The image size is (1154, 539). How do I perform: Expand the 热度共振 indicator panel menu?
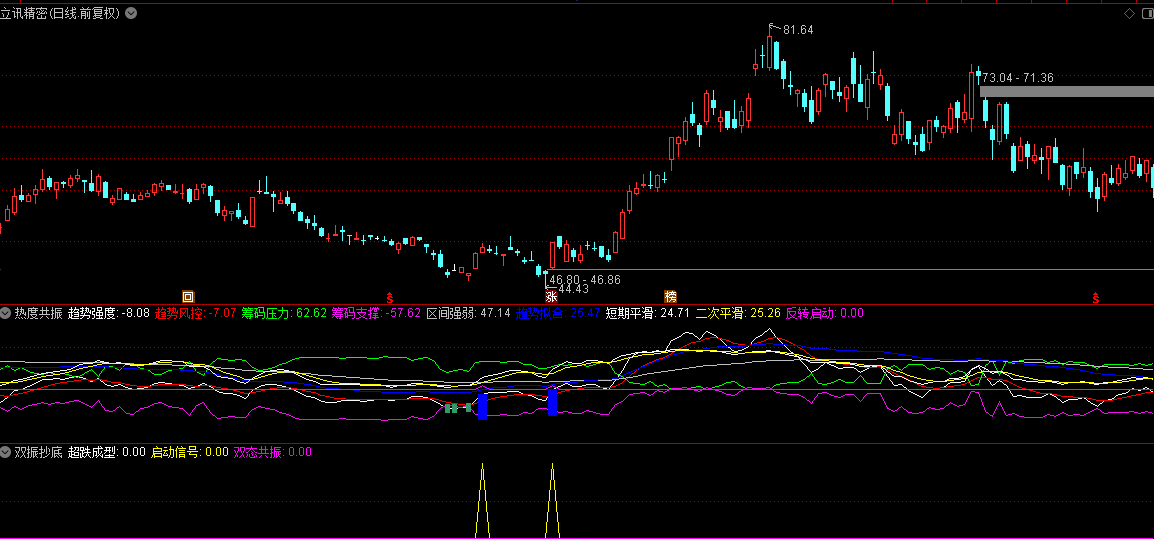[6, 313]
